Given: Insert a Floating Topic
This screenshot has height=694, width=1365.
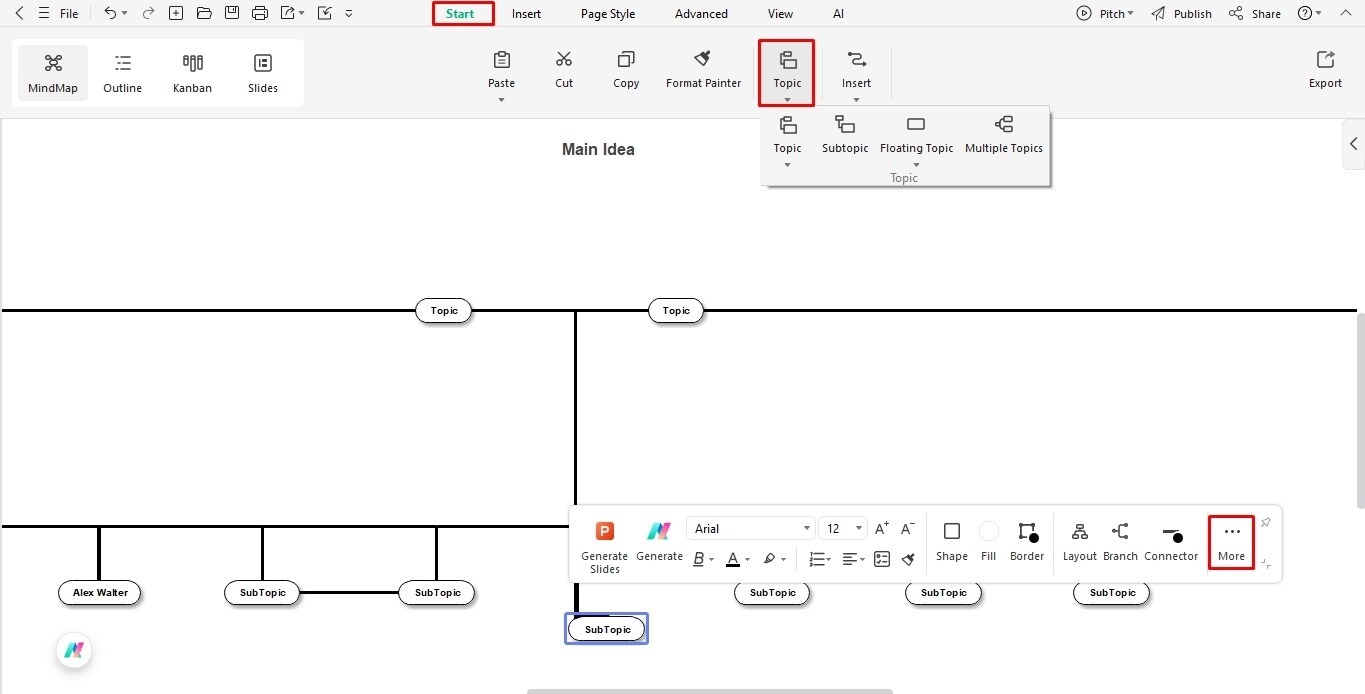Looking at the screenshot, I should click(916, 130).
